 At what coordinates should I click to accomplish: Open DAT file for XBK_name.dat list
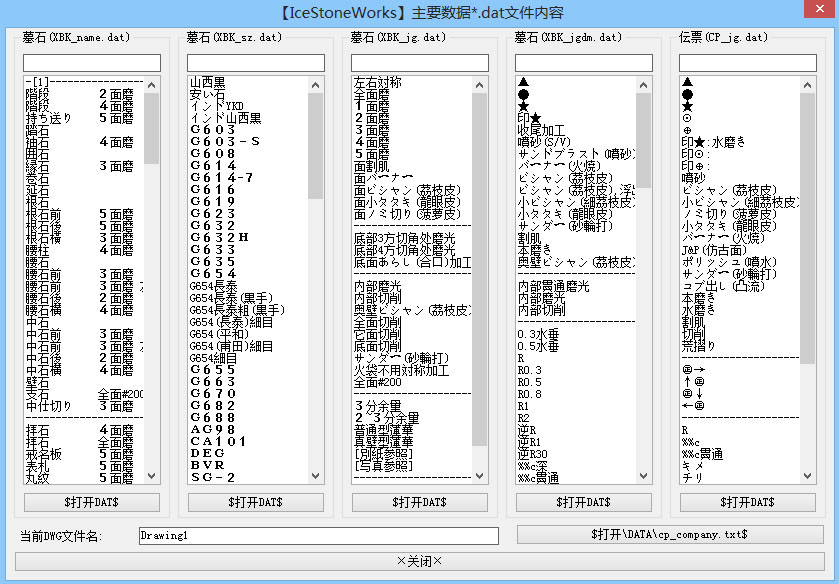pyautogui.click(x=91, y=502)
